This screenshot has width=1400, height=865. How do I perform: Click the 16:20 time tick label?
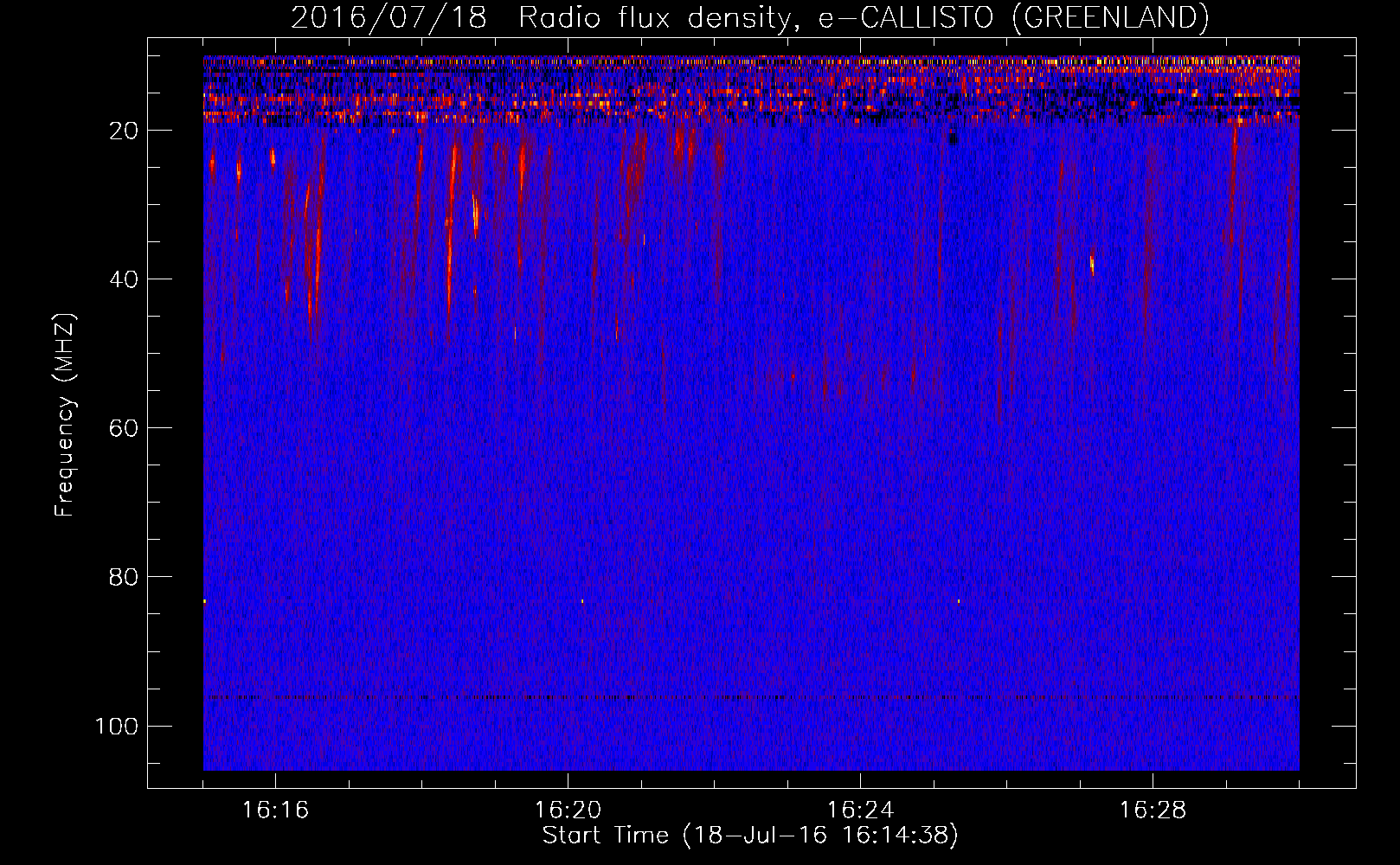[x=568, y=810]
